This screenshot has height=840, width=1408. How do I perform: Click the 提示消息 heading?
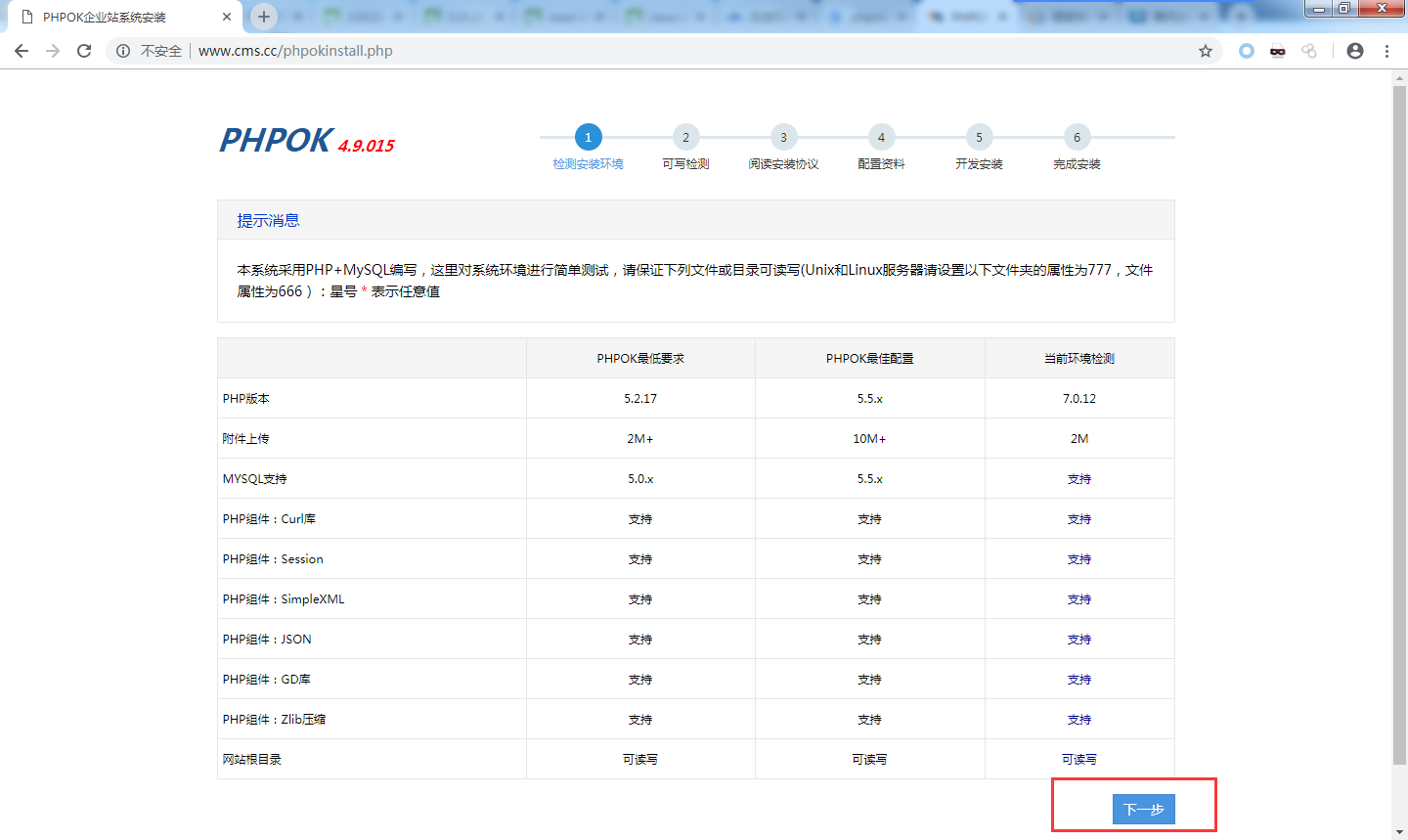(268, 220)
